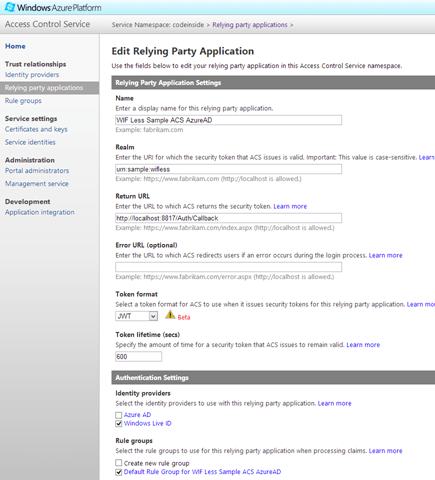Screen dimensions: 435x480
Task: Click into the Name text field
Action: [228, 120]
